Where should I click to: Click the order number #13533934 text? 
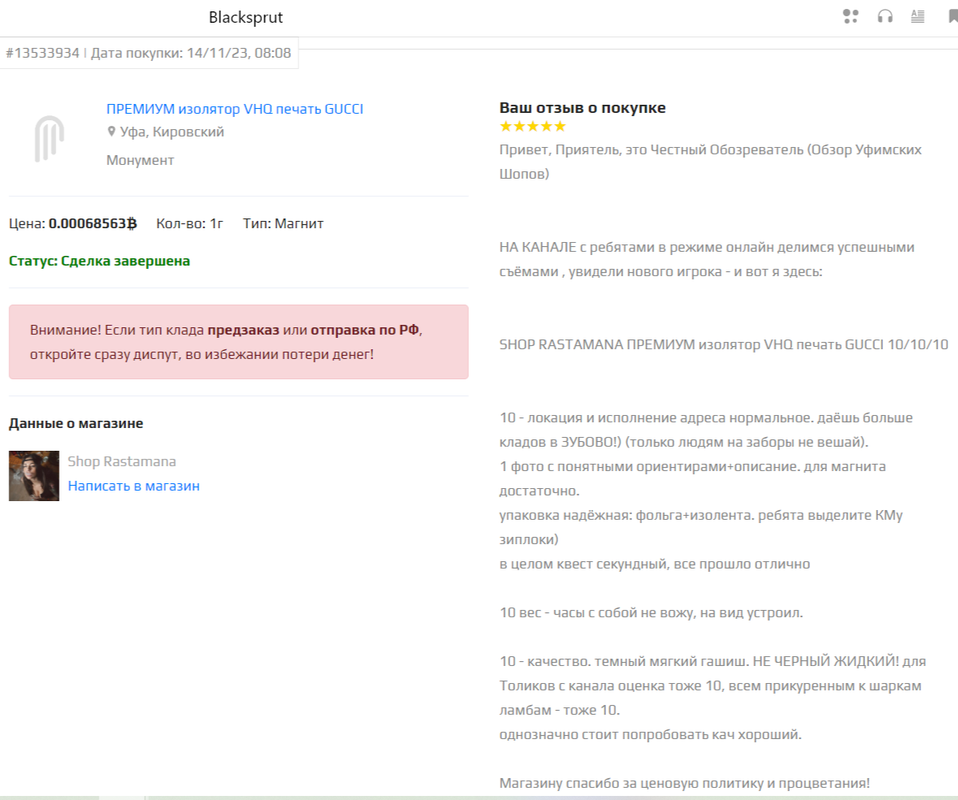[x=43, y=53]
